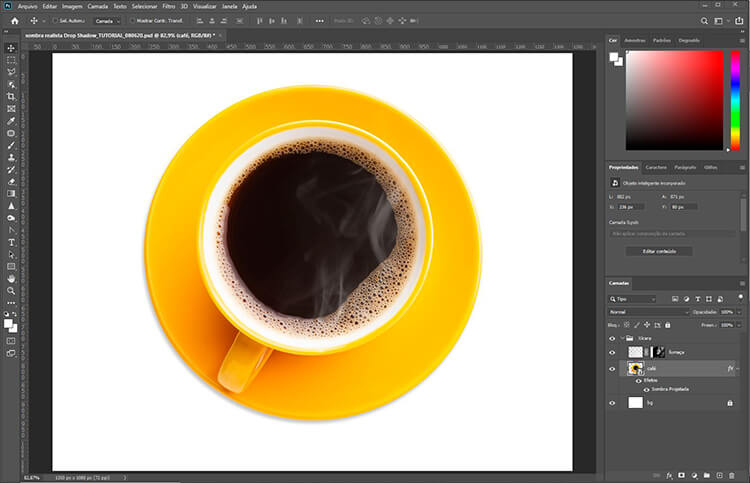
Task: Select the Brush tool
Action: pos(11,145)
